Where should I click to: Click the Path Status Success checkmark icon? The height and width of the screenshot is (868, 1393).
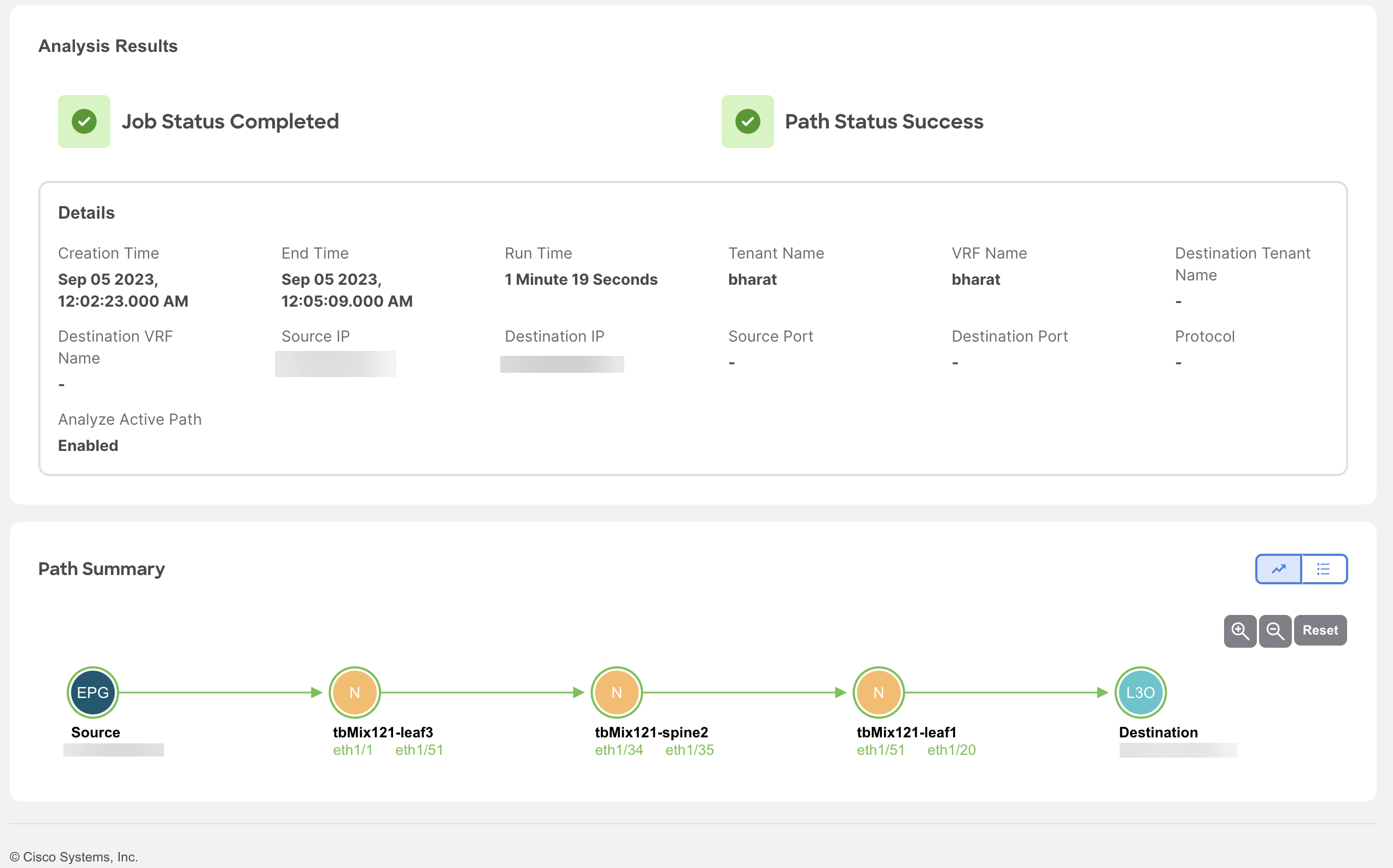(748, 122)
